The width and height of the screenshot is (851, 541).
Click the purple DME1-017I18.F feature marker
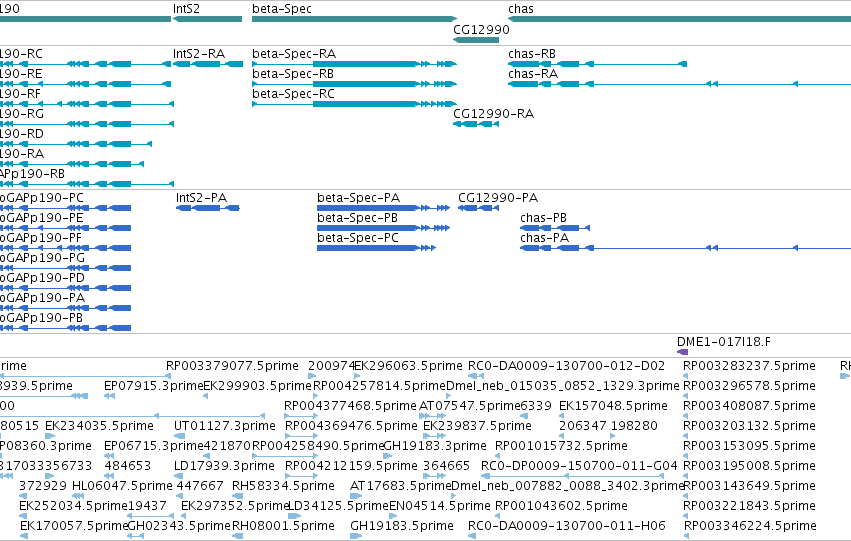pyautogui.click(x=683, y=352)
